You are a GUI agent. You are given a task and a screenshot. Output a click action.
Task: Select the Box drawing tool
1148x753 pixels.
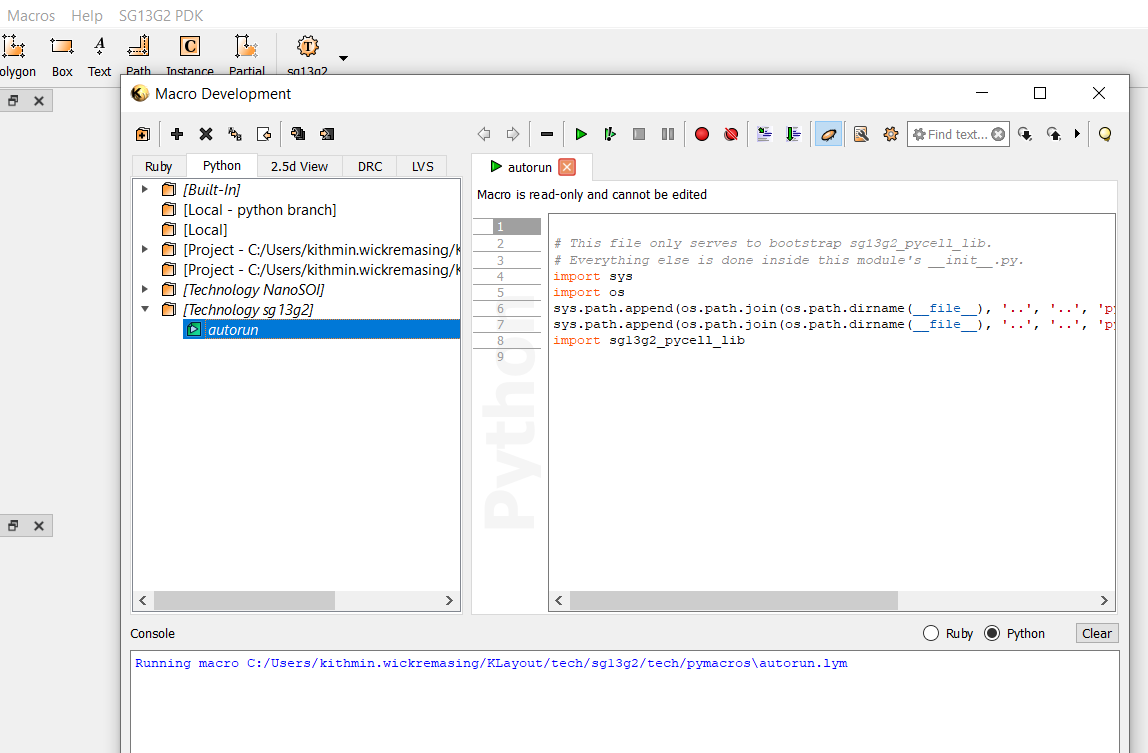(62, 56)
